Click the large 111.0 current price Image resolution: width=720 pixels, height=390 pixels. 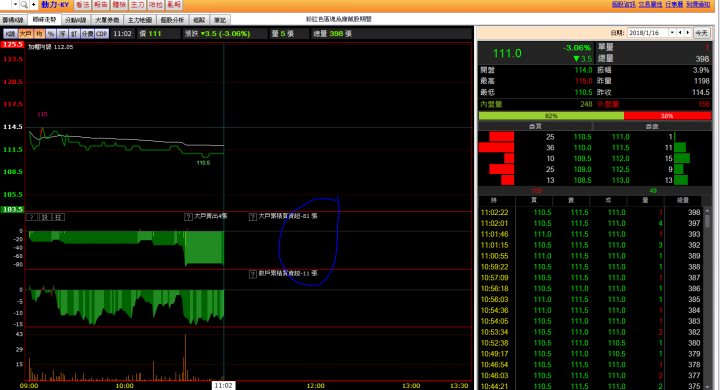tap(507, 53)
